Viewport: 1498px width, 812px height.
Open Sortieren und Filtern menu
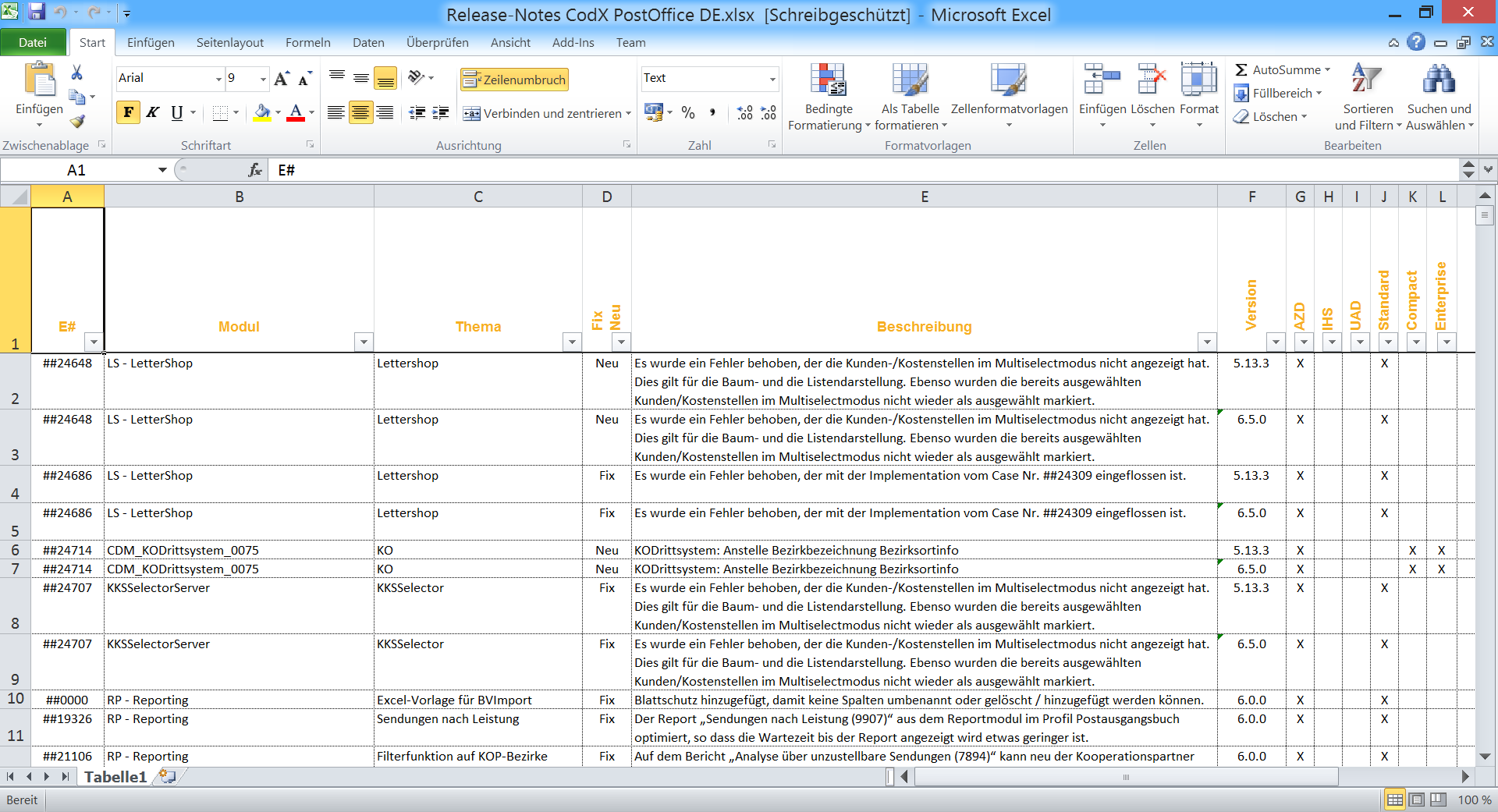(1368, 98)
